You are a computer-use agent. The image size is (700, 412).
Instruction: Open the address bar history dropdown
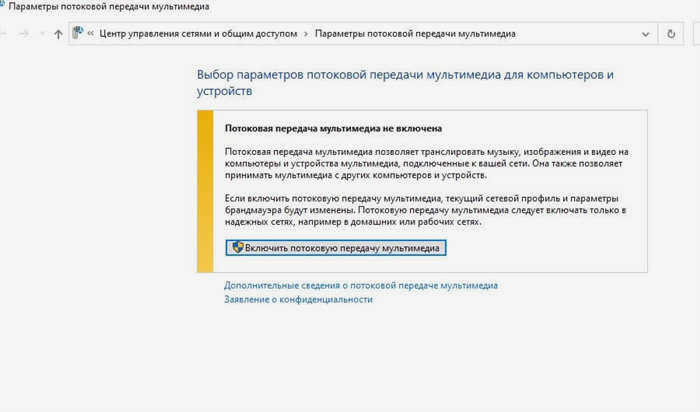(x=645, y=34)
